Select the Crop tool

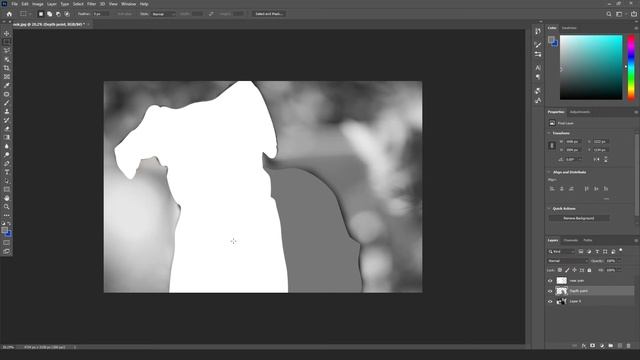(7, 68)
